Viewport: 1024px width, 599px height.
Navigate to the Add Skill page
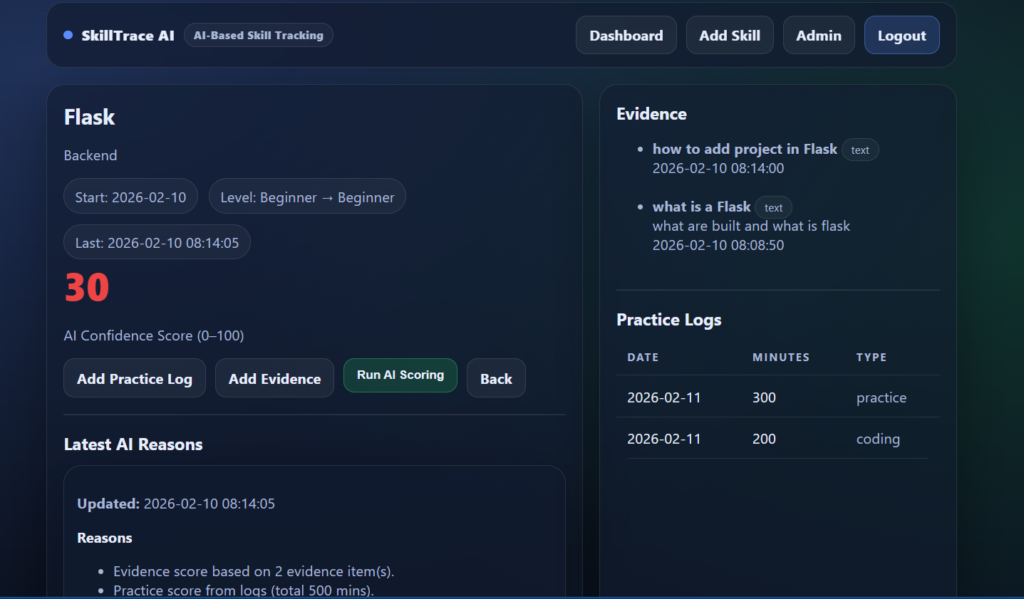(x=729, y=34)
